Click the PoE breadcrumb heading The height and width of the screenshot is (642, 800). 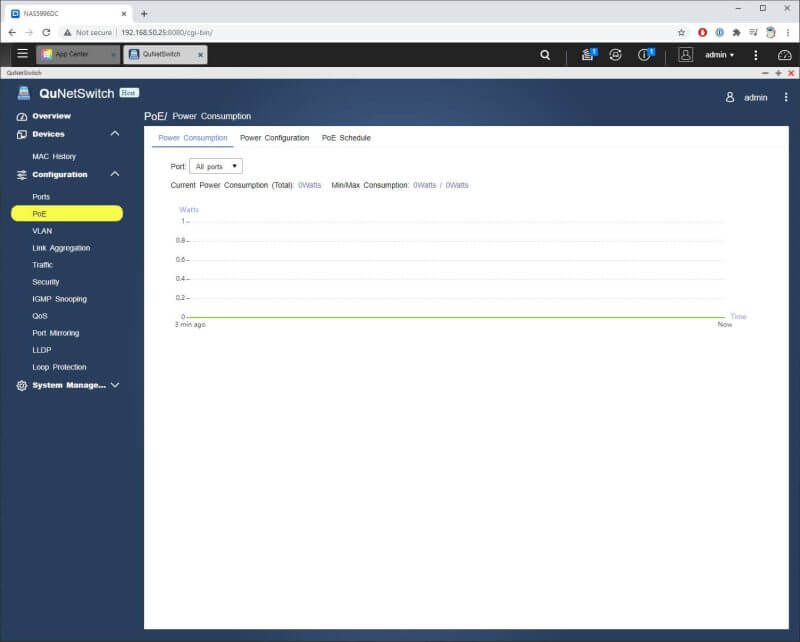pyautogui.click(x=155, y=116)
